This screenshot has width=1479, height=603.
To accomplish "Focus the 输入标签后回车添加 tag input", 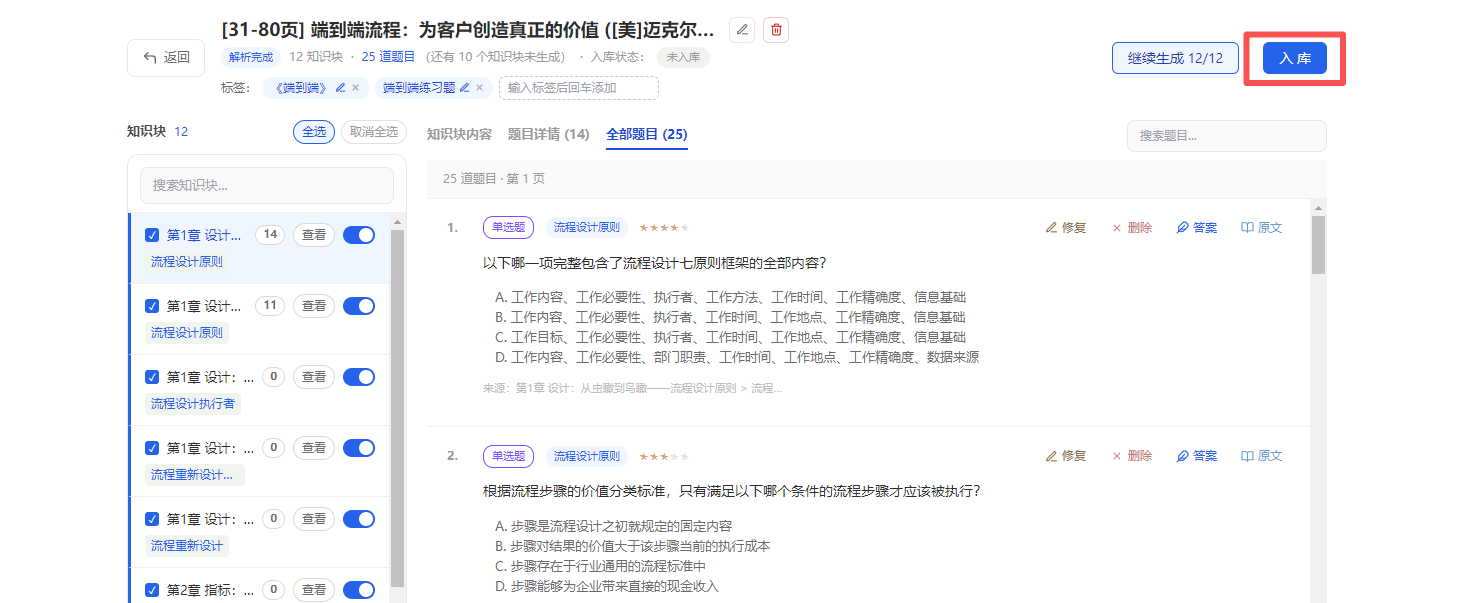I will click(x=579, y=88).
